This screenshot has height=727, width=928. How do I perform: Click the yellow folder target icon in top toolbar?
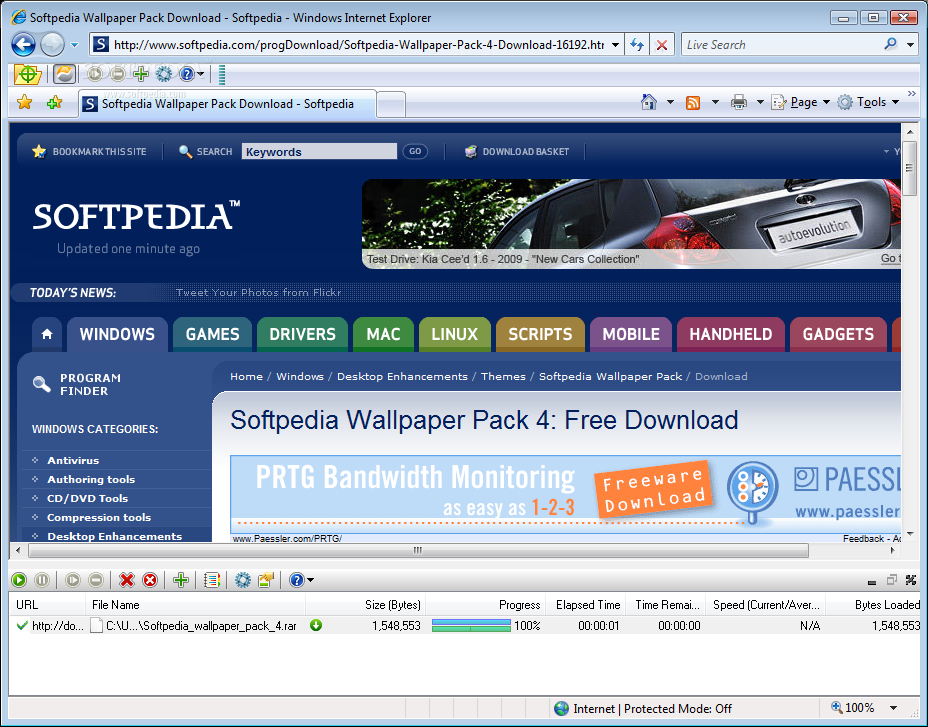[27, 74]
